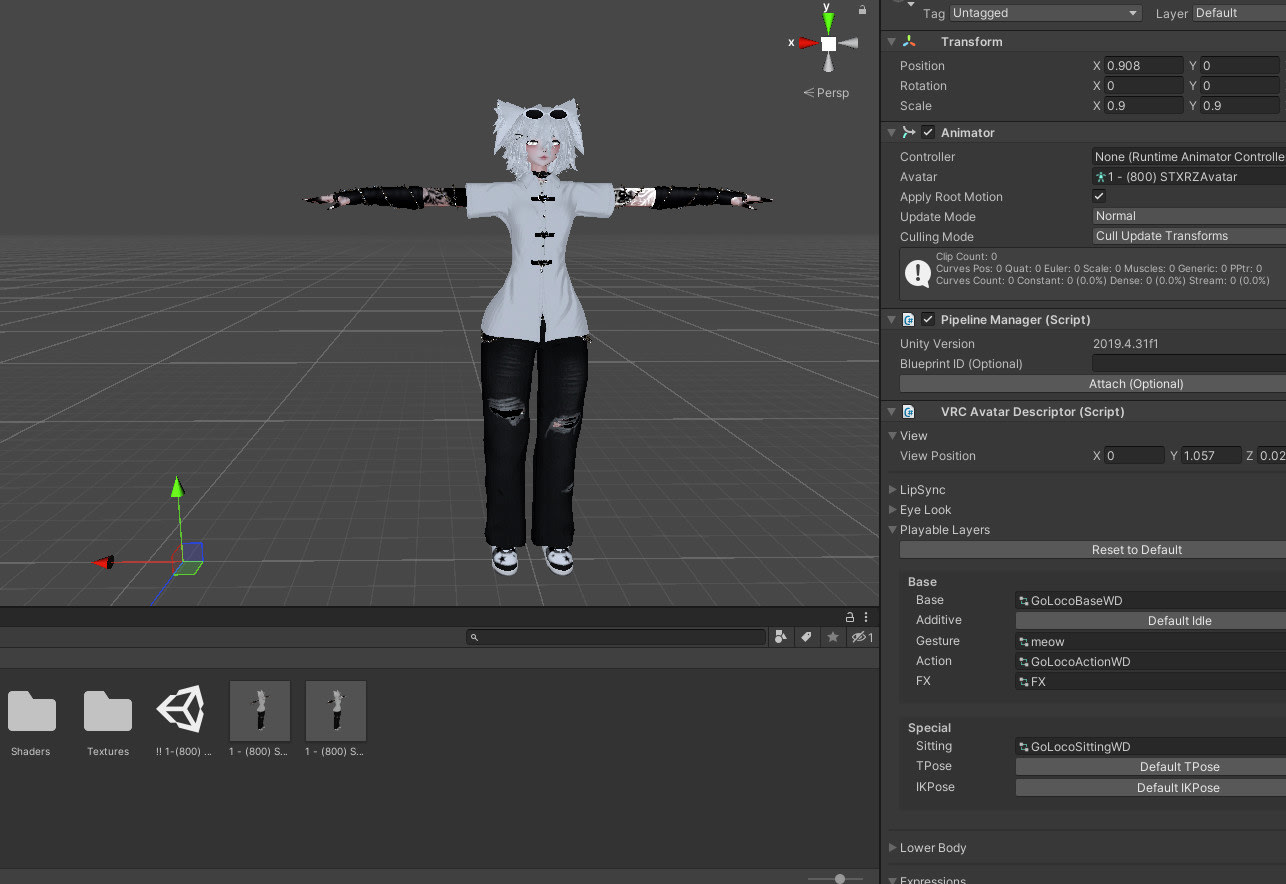Toggle hidden packages visibility eye icon
Image resolution: width=1286 pixels, height=884 pixels.
click(860, 638)
